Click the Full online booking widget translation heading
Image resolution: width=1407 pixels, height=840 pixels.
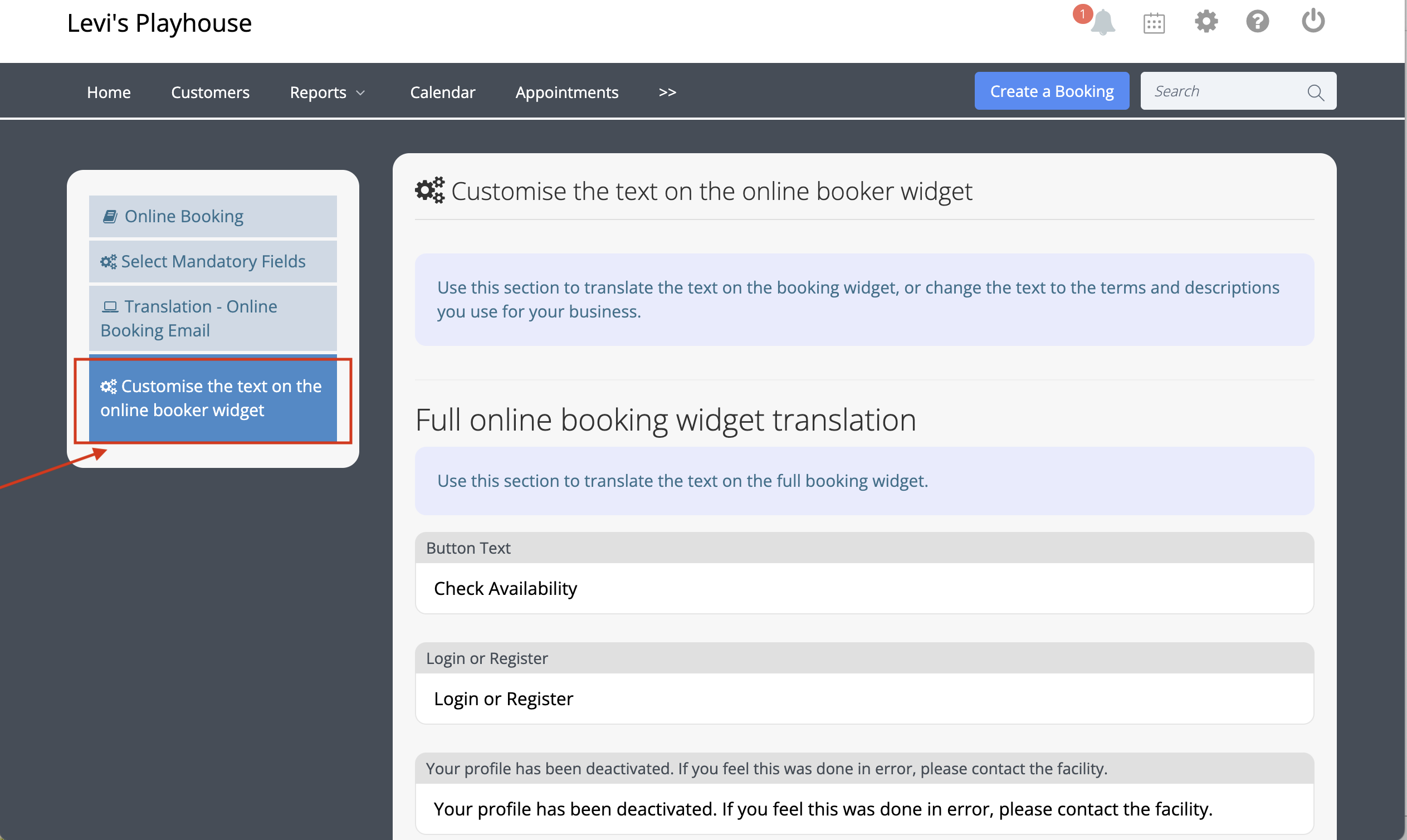point(666,420)
